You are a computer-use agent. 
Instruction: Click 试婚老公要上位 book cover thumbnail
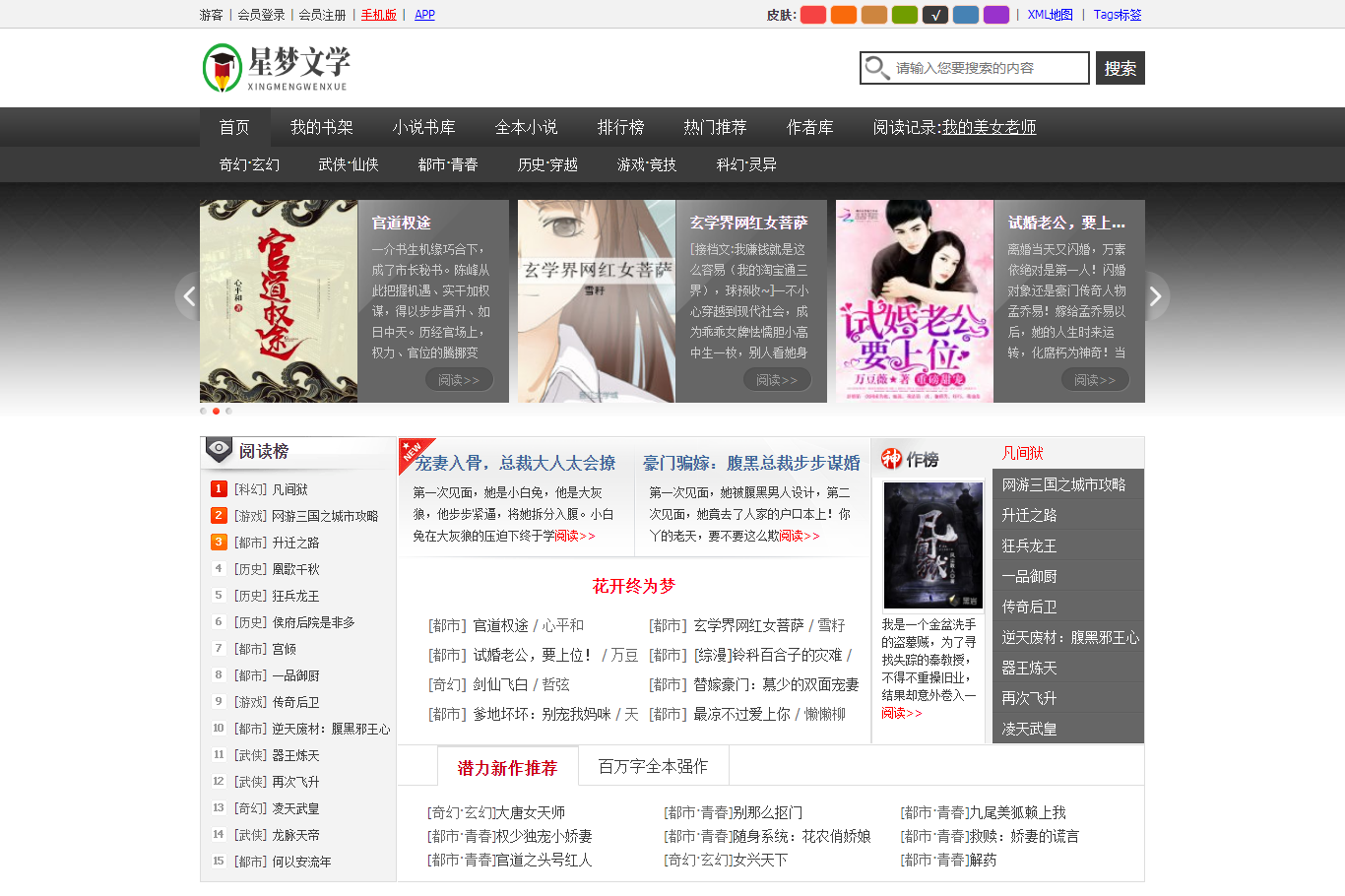coord(915,301)
